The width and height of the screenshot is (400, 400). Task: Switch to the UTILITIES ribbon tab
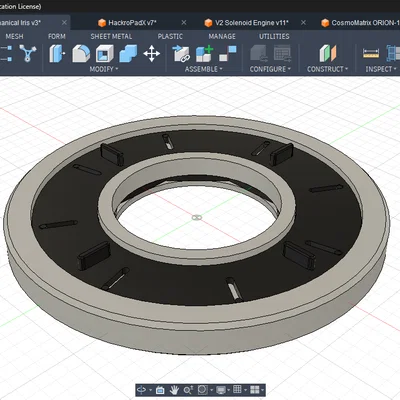click(x=274, y=36)
